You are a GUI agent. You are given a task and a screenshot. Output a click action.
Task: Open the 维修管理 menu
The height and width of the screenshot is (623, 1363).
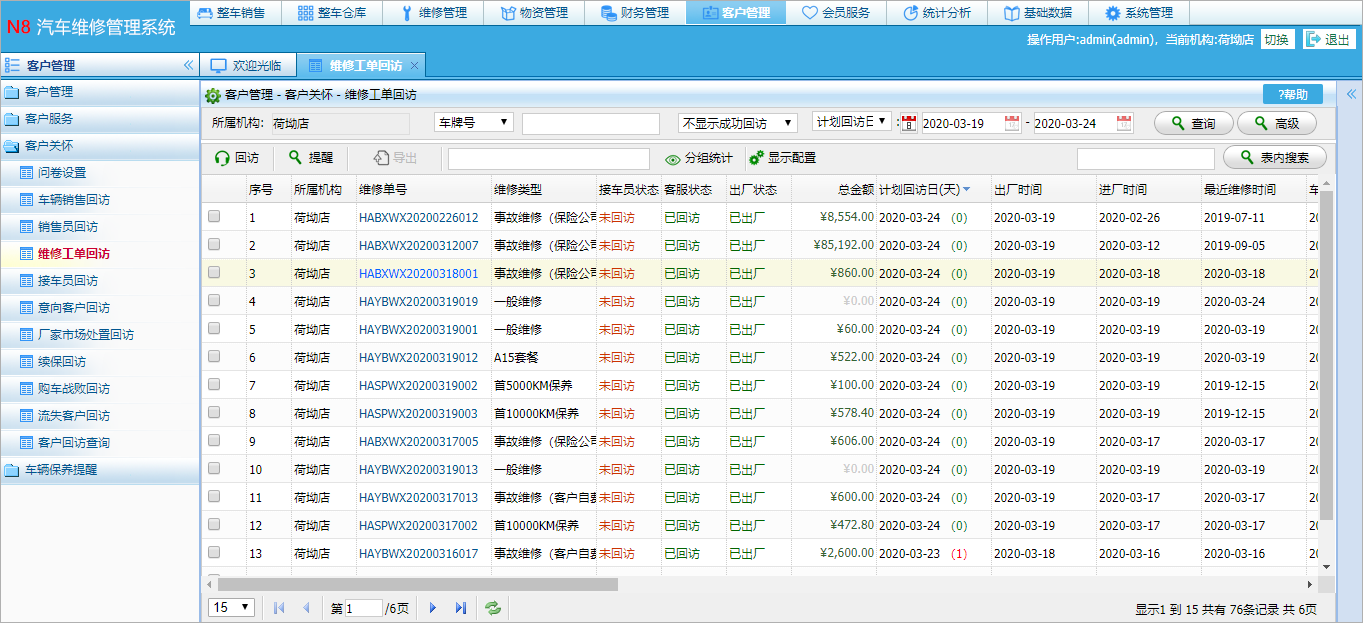click(x=433, y=13)
